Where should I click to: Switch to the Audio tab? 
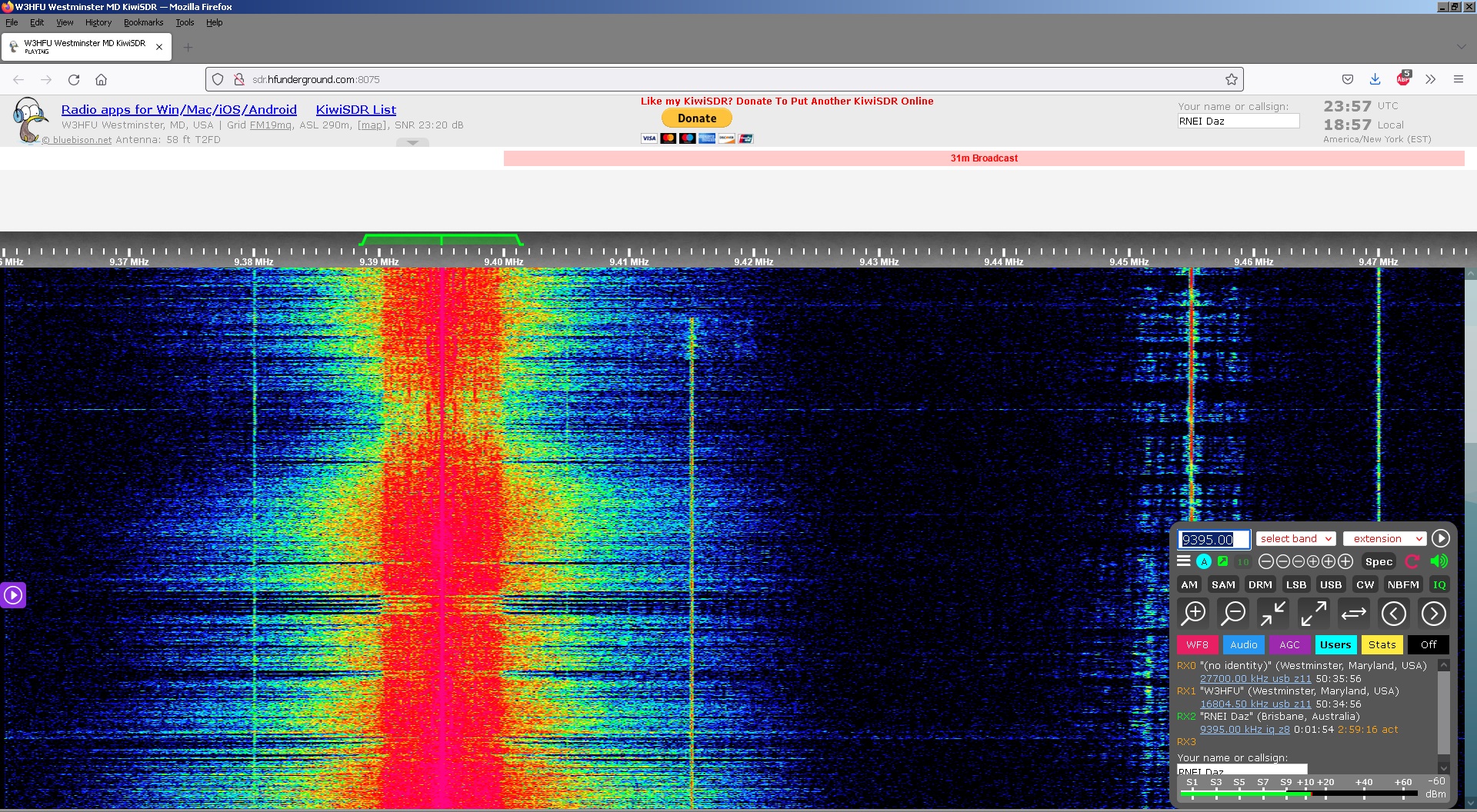(x=1243, y=645)
